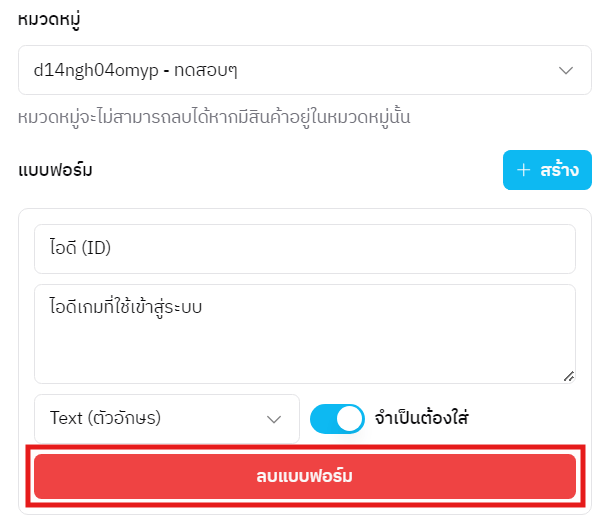
Task: Focus the ไอดี (ID) input field
Action: coord(305,249)
